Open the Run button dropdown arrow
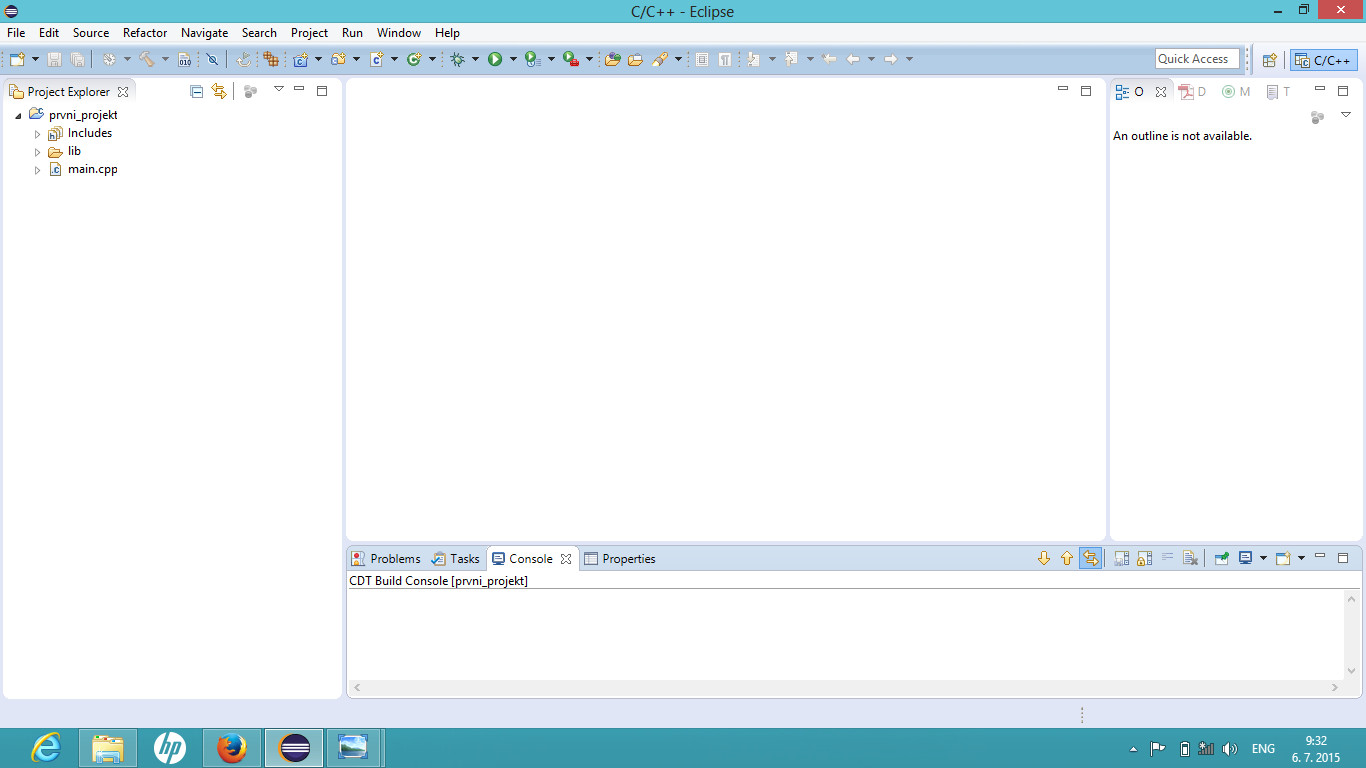1366x768 pixels. click(x=513, y=60)
